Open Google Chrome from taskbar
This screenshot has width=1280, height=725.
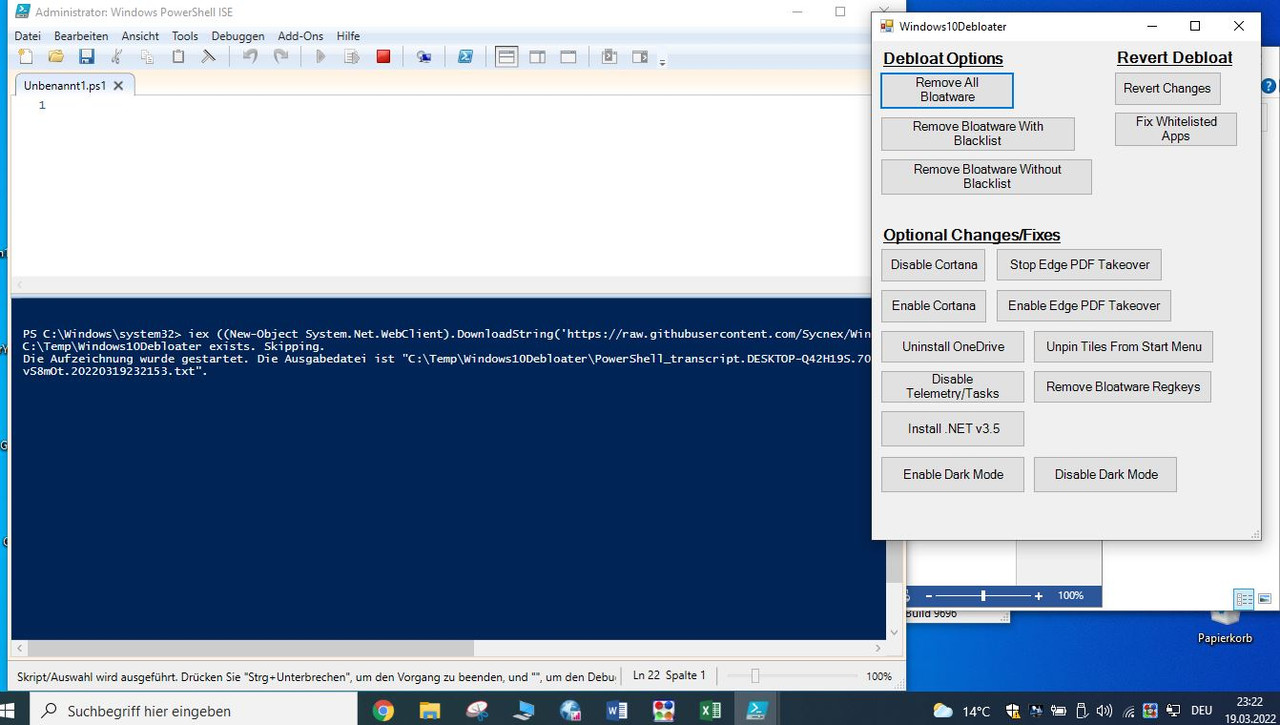click(383, 711)
